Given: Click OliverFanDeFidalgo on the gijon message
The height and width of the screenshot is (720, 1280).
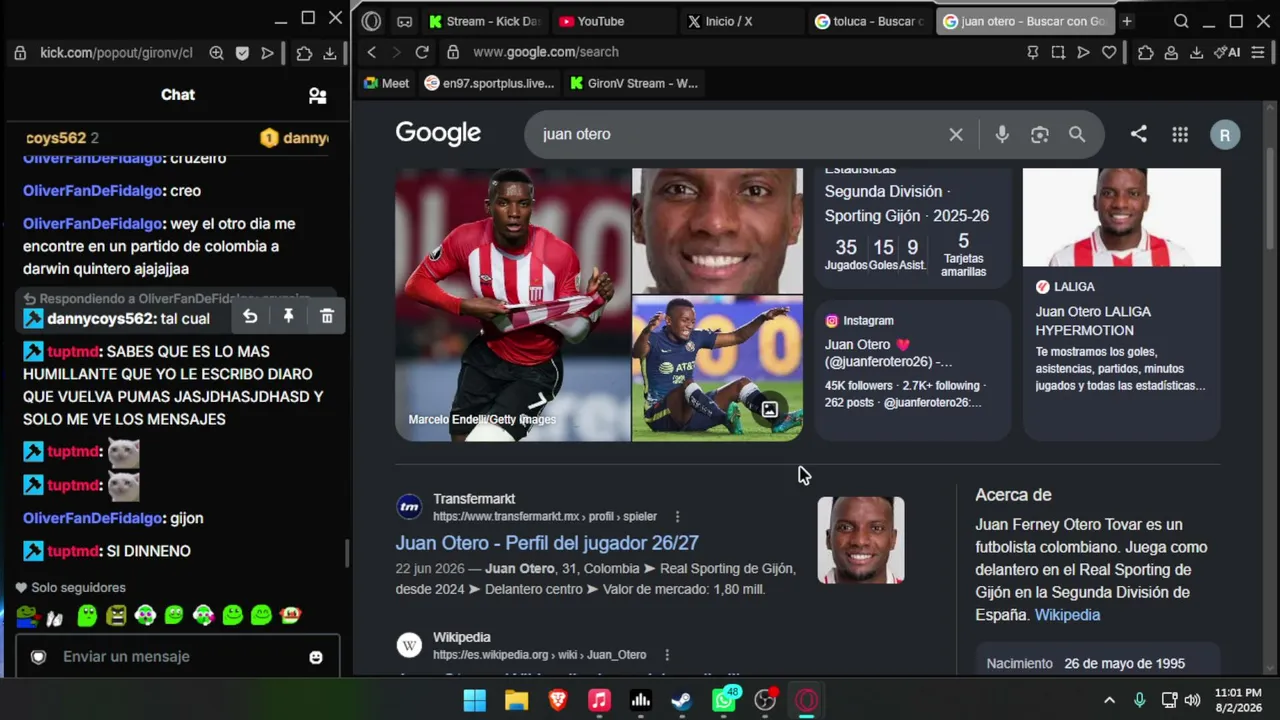Looking at the screenshot, I should [93, 518].
